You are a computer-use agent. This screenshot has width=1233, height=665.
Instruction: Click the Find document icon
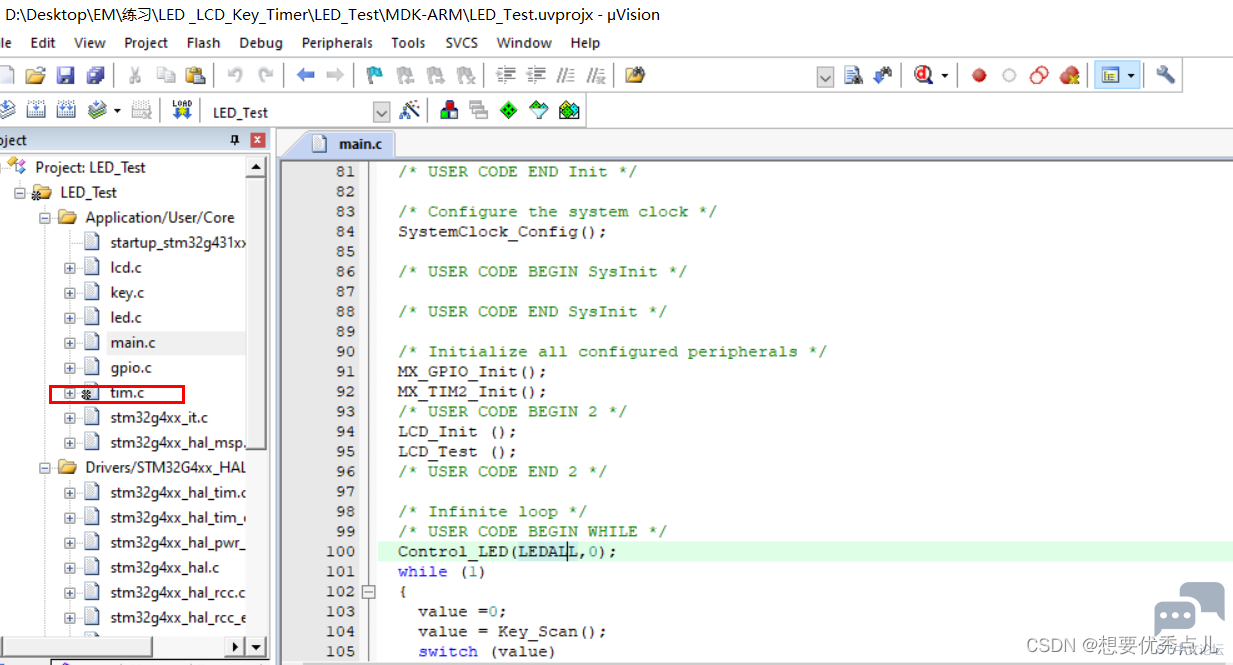pos(853,75)
